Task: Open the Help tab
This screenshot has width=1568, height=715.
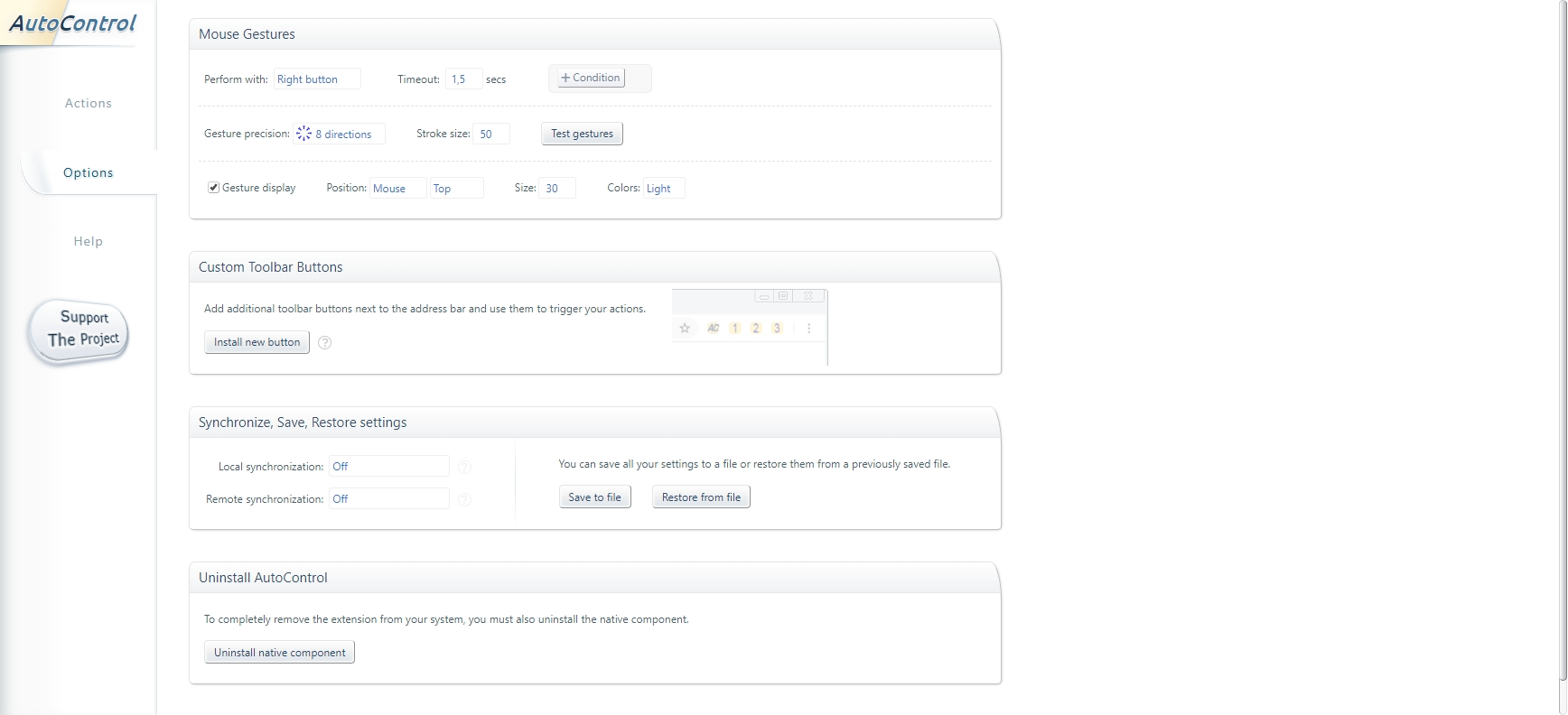Action: 89,241
